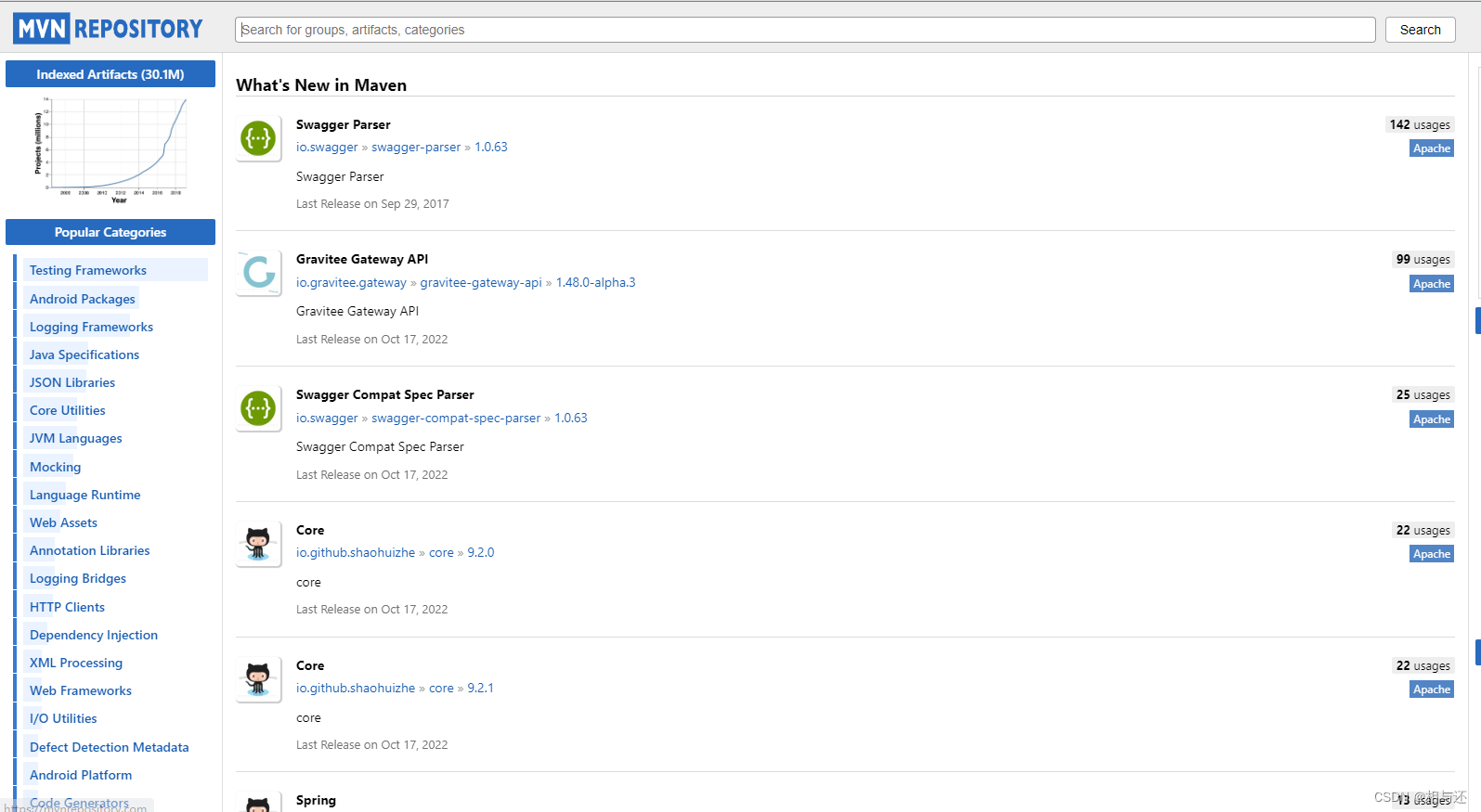Open the Mocking category
Viewport: 1481px width, 812px height.
(56, 467)
